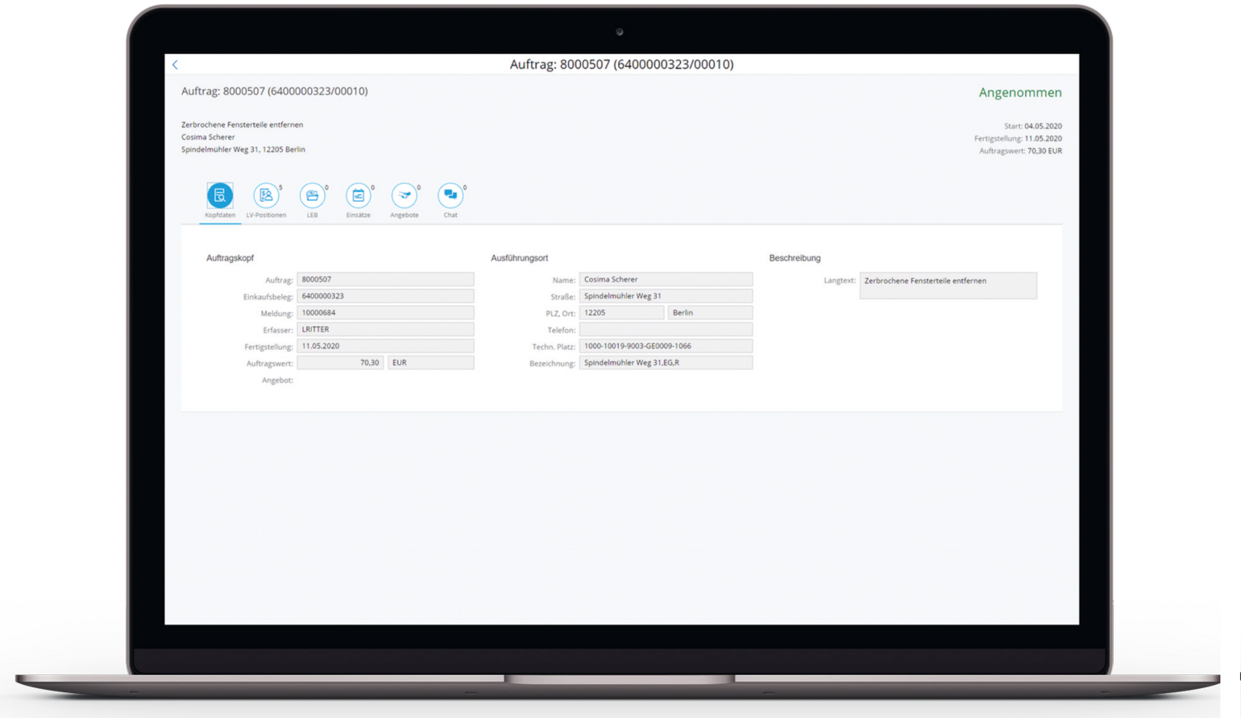This screenshot has height=718, width=1241.
Task: Open the LV-Positionen tab icon
Action: coord(266,196)
